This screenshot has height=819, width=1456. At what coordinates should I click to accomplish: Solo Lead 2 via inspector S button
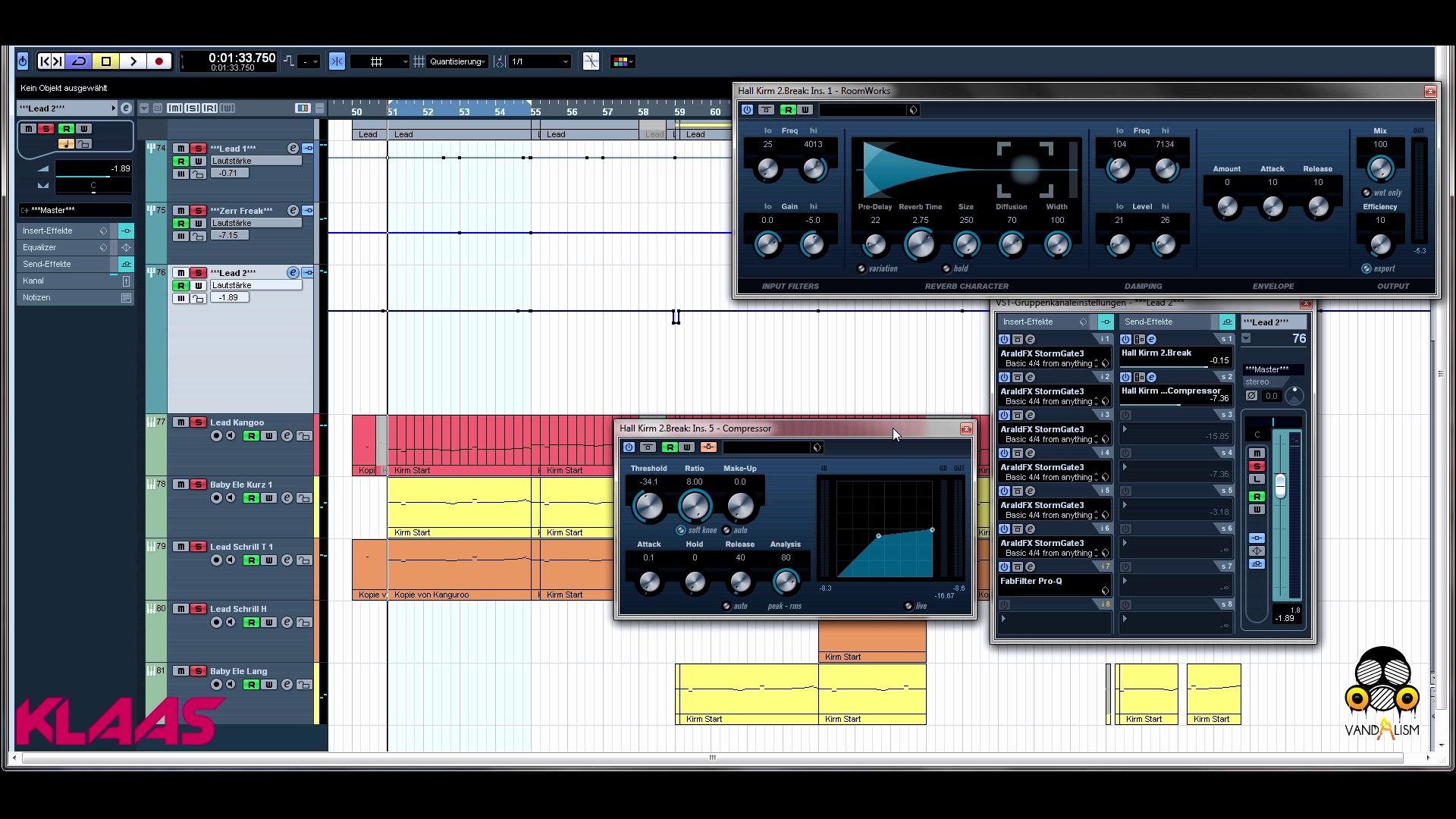[x=46, y=129]
